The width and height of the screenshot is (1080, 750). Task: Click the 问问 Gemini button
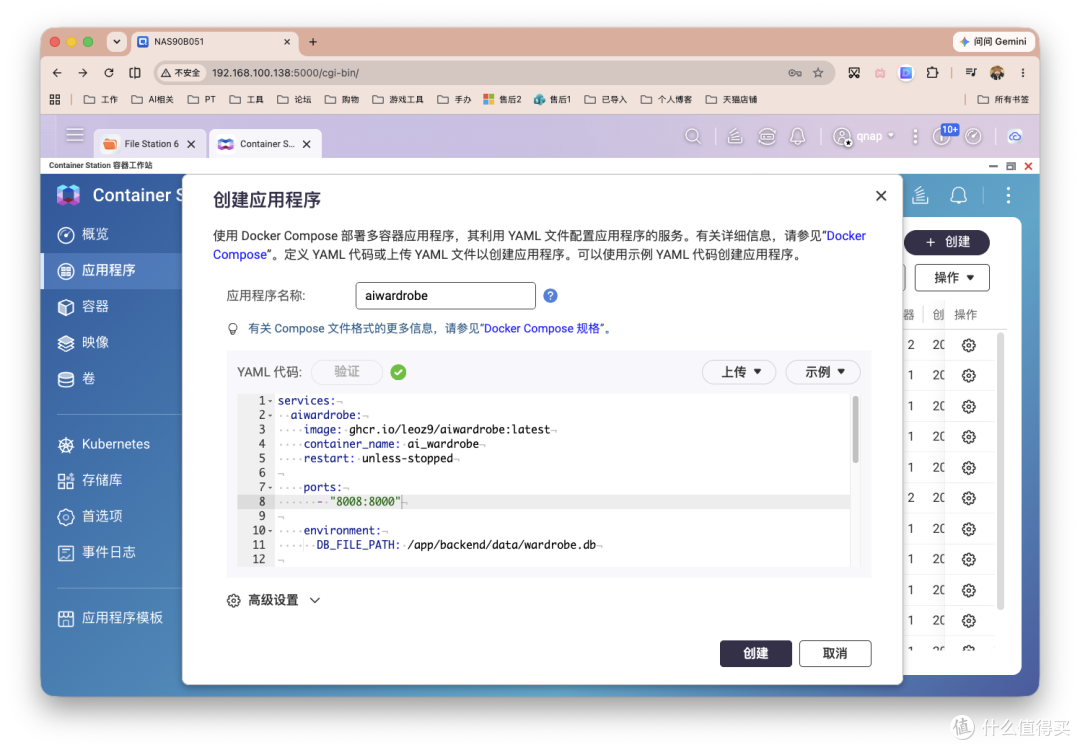coord(994,41)
